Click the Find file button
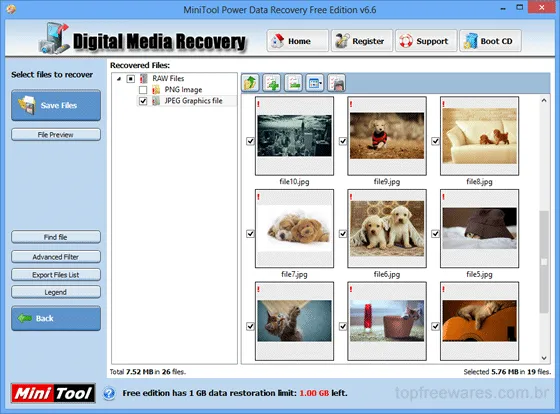Viewport: 560px width, 414px height. pyautogui.click(x=56, y=237)
